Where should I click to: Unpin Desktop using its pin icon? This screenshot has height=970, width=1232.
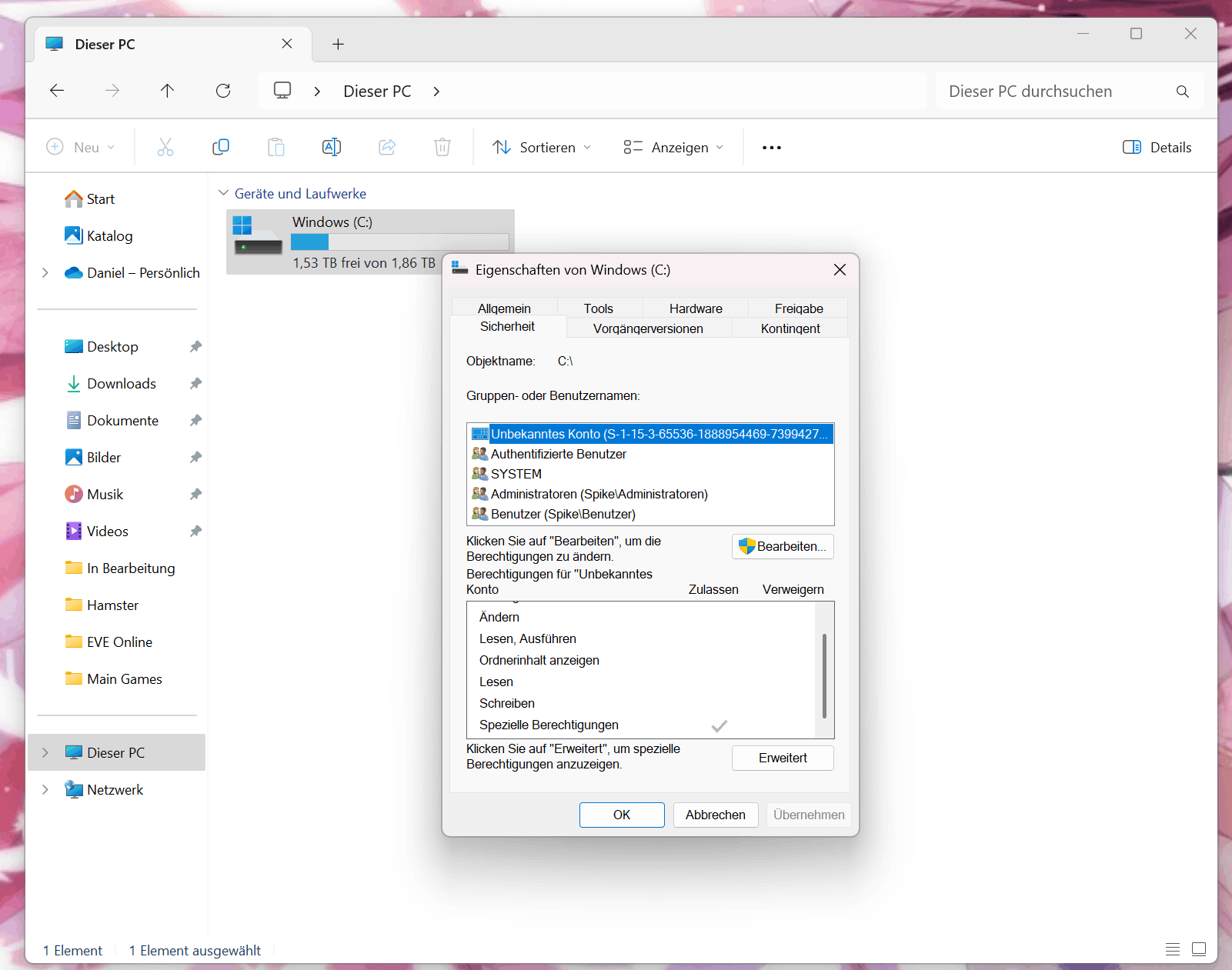pyautogui.click(x=195, y=347)
